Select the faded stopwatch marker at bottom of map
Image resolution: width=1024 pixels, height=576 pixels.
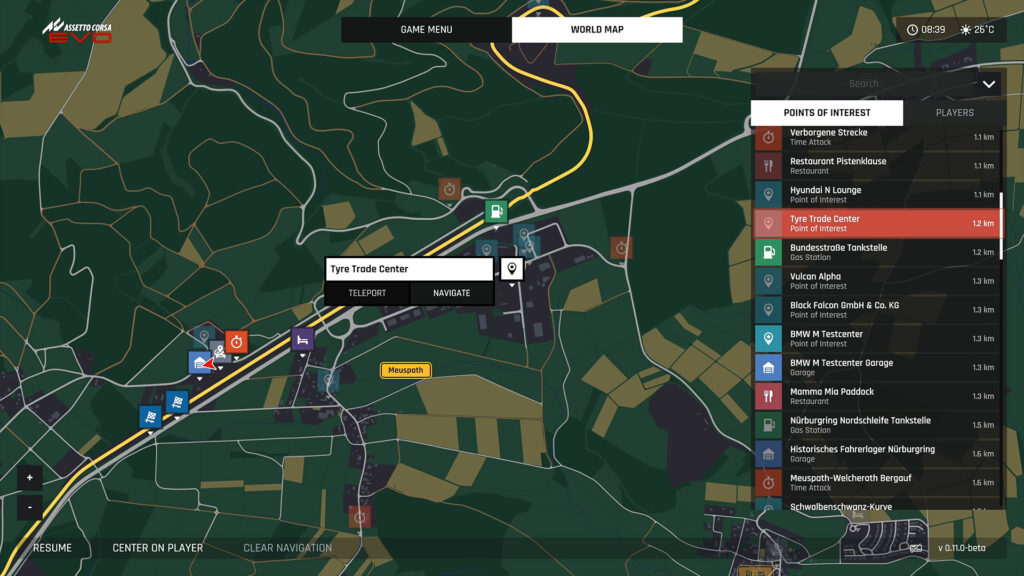pyautogui.click(x=359, y=517)
